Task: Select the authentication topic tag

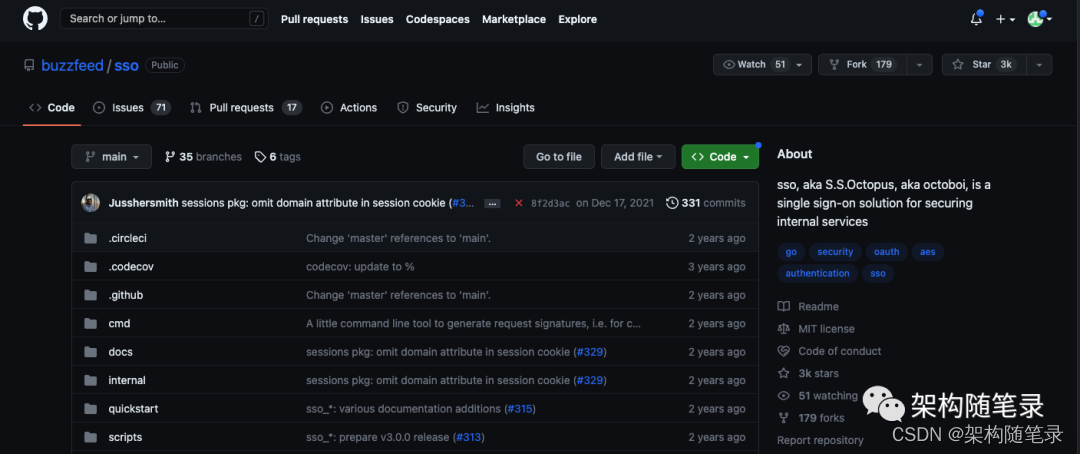Action: [818, 274]
